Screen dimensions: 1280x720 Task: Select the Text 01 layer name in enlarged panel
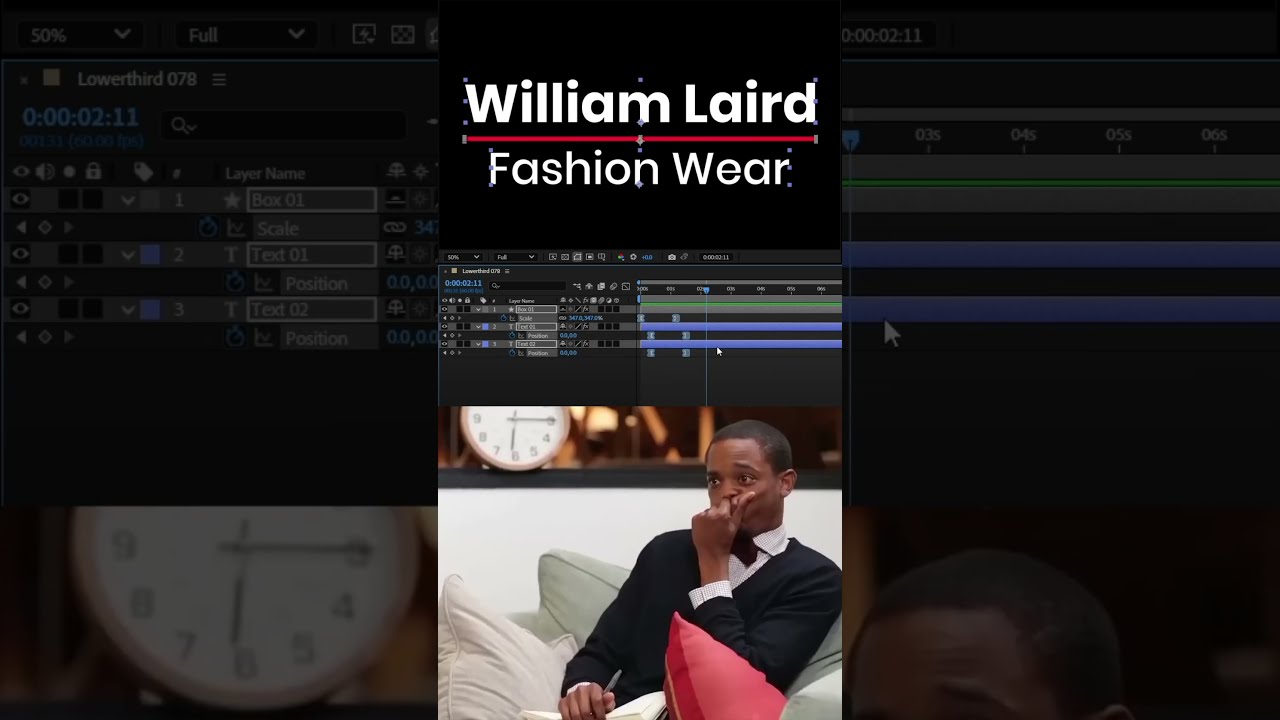(x=312, y=255)
